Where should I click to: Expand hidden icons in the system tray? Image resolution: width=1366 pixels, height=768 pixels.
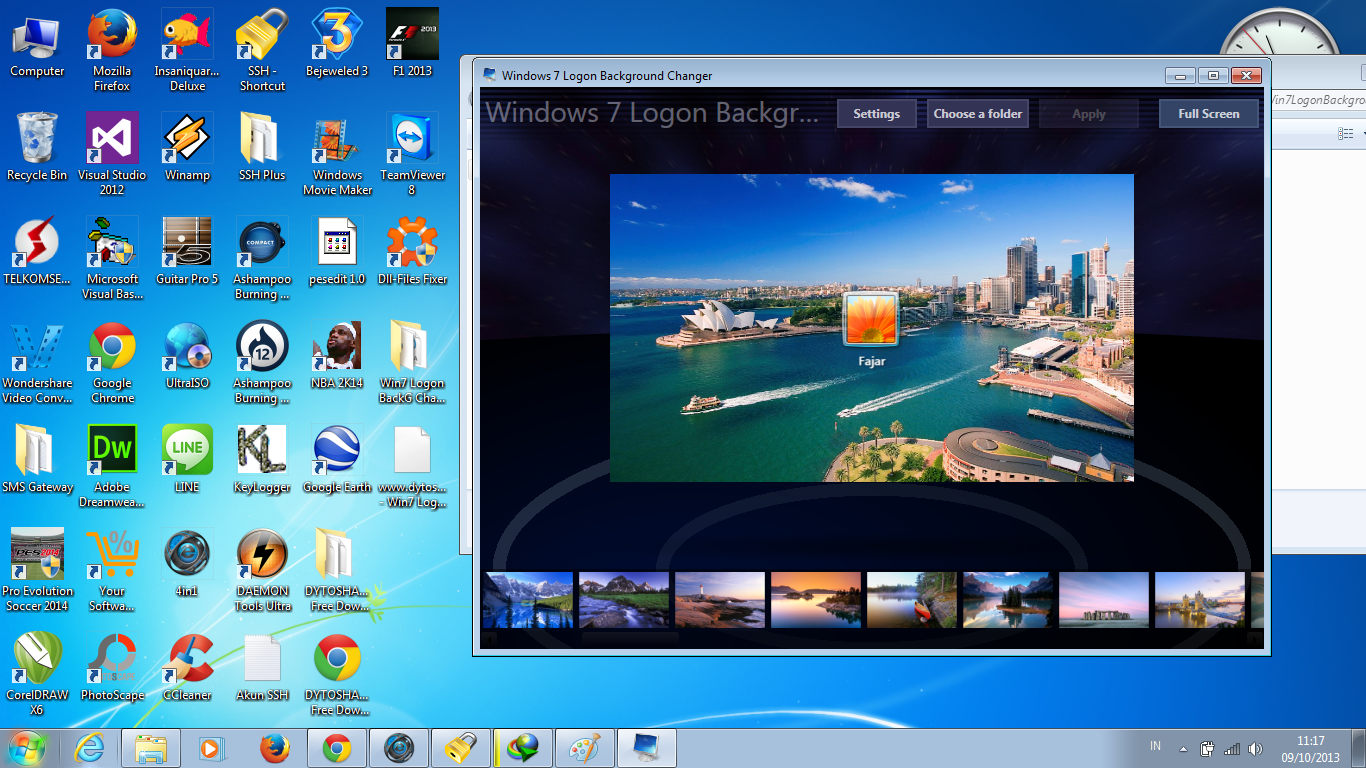(1184, 747)
